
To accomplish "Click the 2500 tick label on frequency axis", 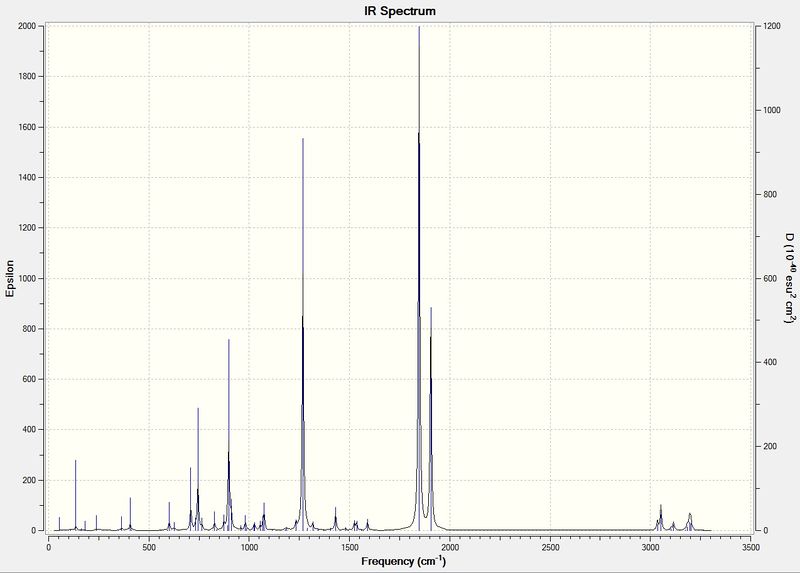I will tap(551, 547).
